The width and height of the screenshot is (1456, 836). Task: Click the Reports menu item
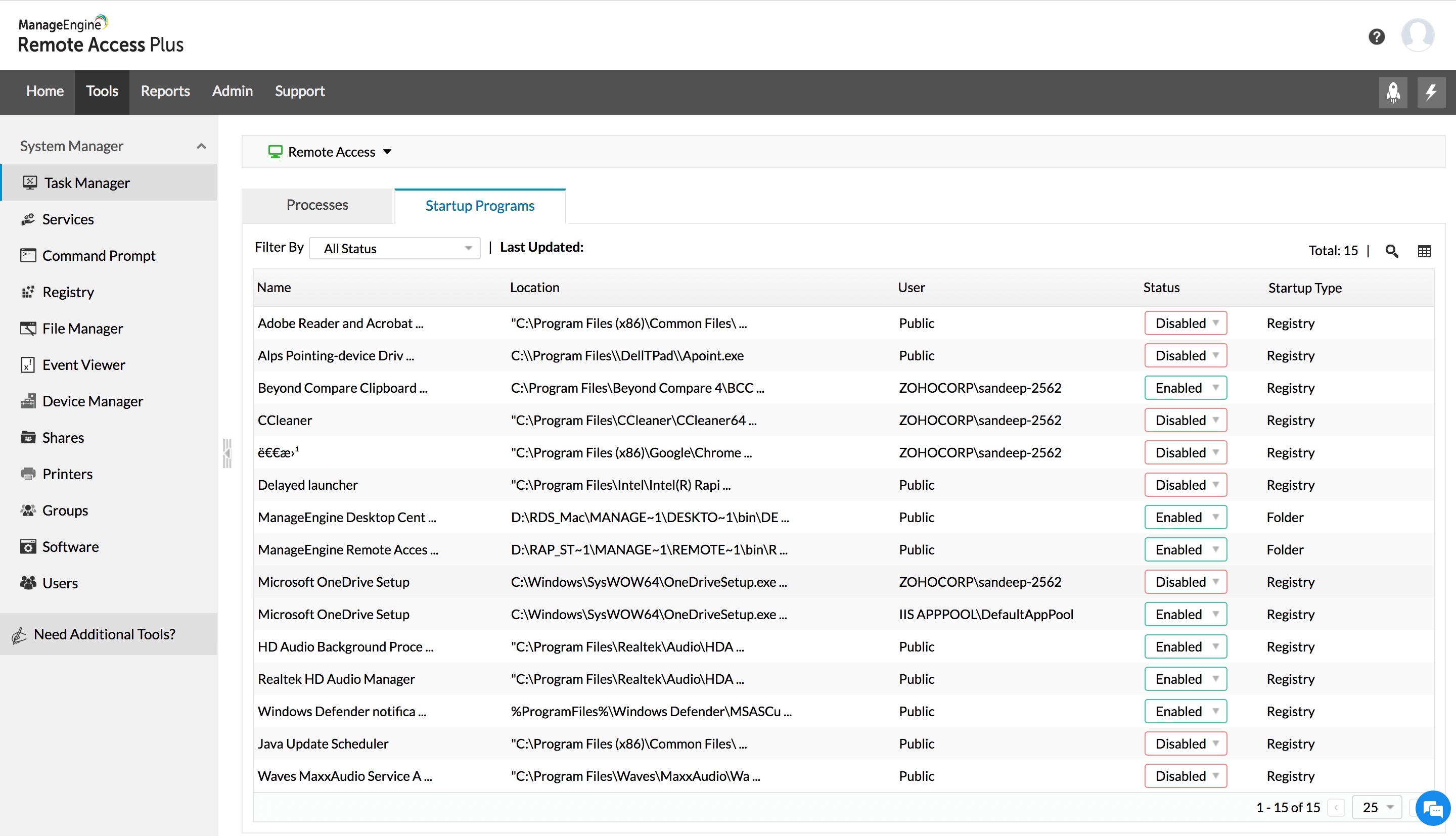[x=165, y=91]
